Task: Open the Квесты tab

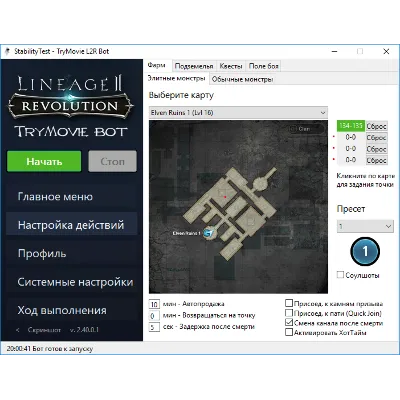Action: tap(231, 66)
